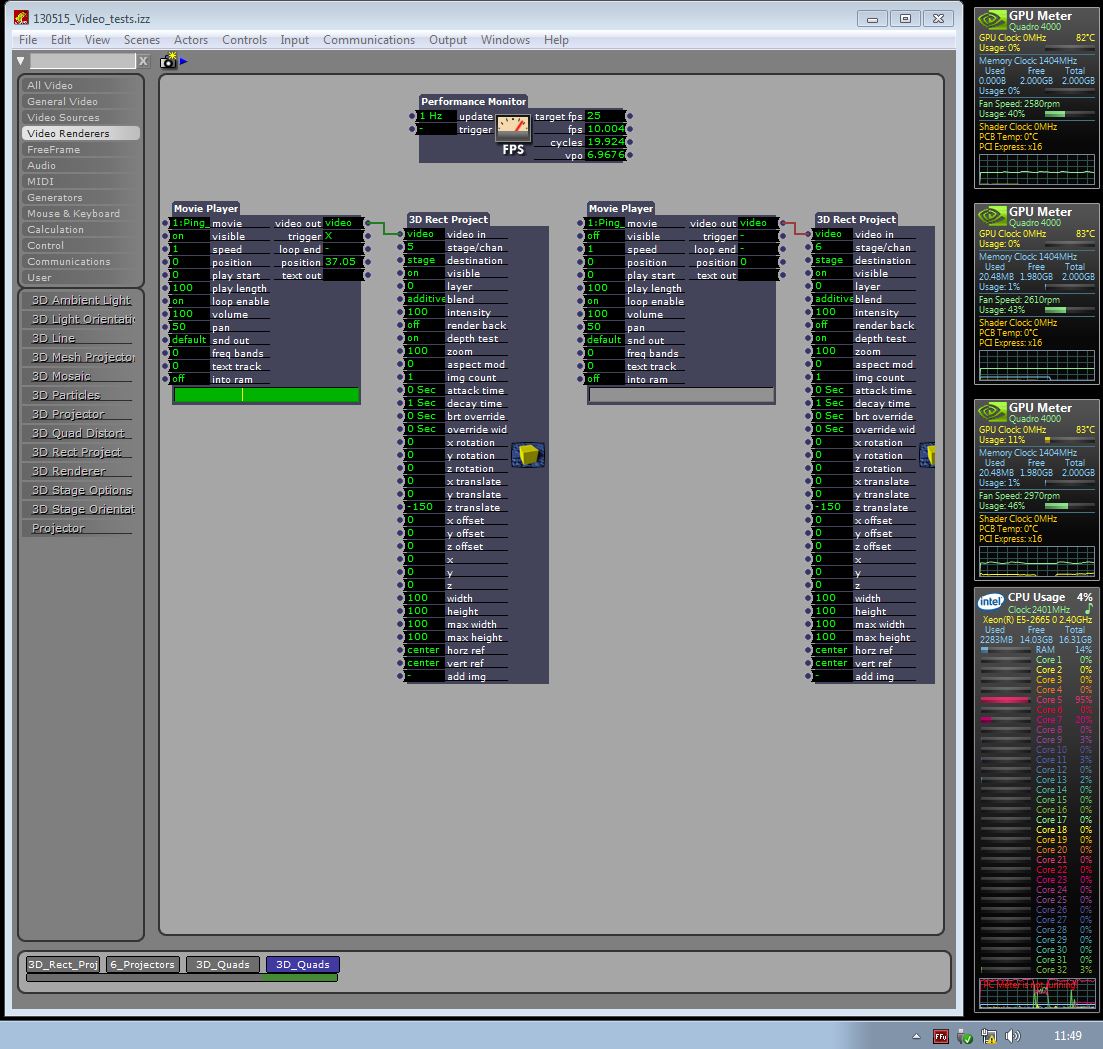Viewport: 1103px width, 1049px height.
Task: Choose the 3D Particles actor
Action: [x=78, y=395]
